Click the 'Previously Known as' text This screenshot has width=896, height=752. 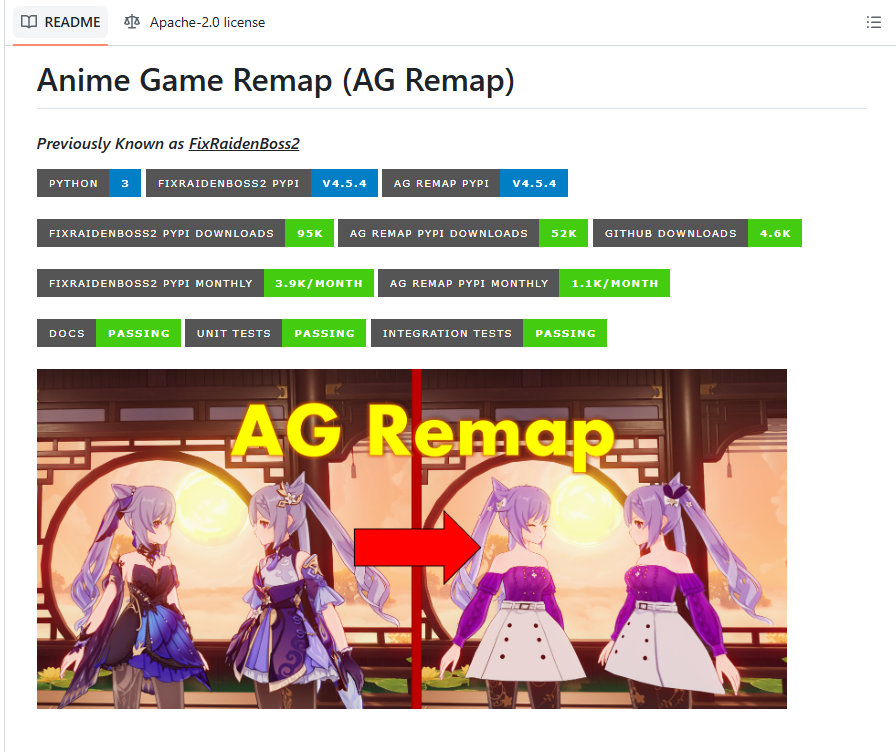(110, 143)
